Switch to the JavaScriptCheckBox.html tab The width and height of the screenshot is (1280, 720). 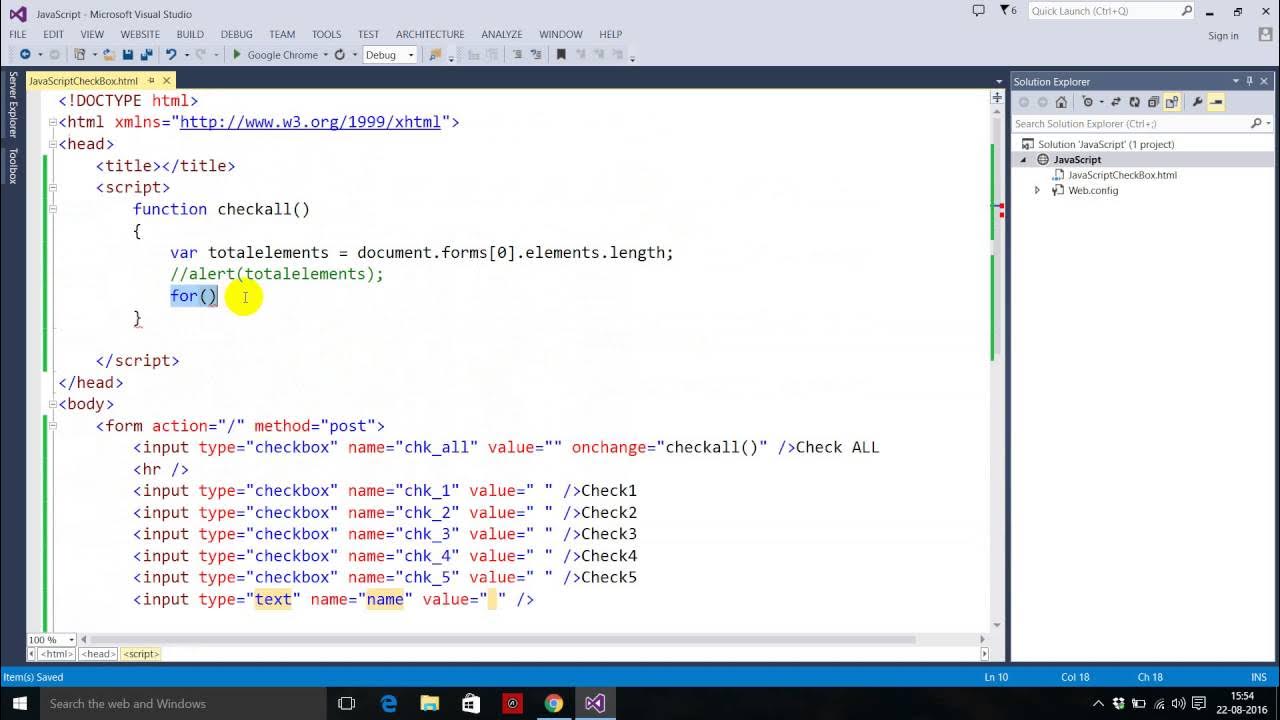pyautogui.click(x=84, y=81)
